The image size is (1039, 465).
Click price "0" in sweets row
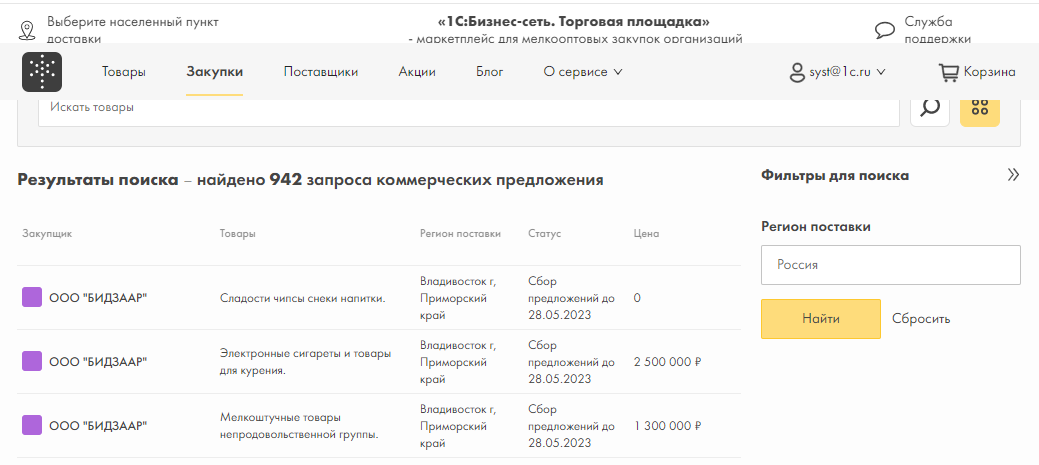[x=637, y=298]
